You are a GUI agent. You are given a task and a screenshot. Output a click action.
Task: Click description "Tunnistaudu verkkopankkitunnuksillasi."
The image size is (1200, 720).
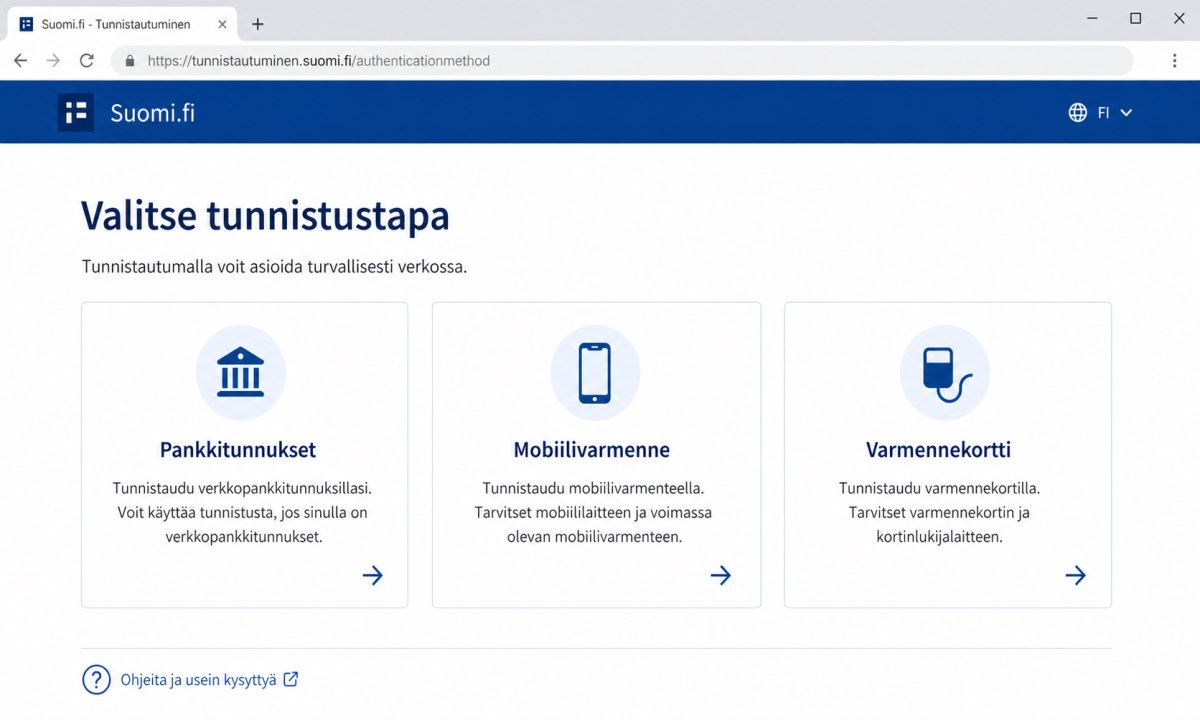point(243,489)
